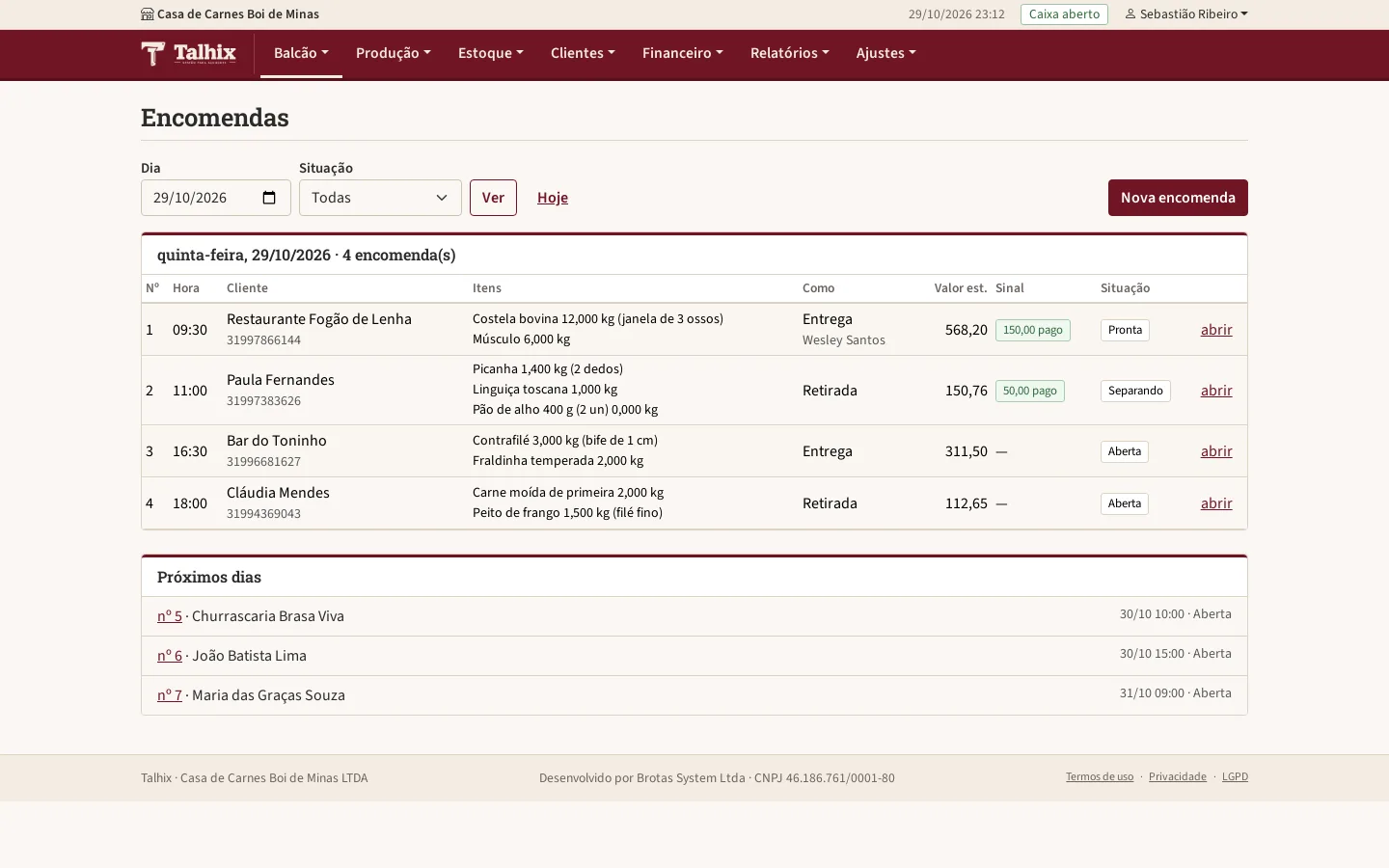Expand the Relatórios dropdown menu
This screenshot has height=868, width=1389.
(790, 53)
